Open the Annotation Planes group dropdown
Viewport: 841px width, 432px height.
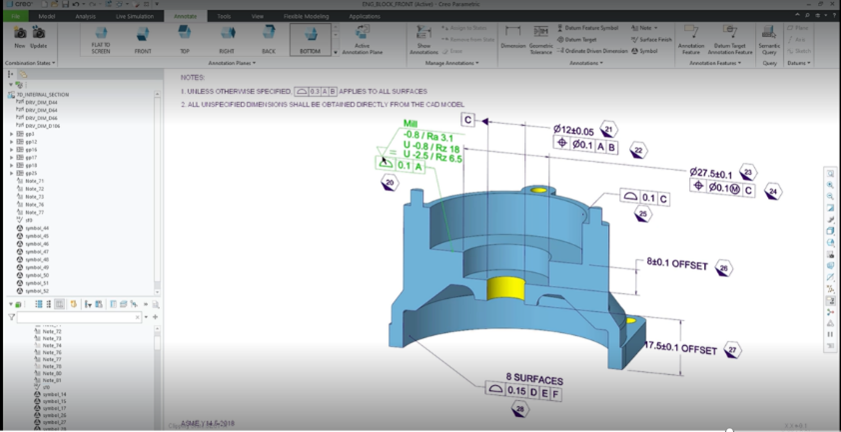232,63
